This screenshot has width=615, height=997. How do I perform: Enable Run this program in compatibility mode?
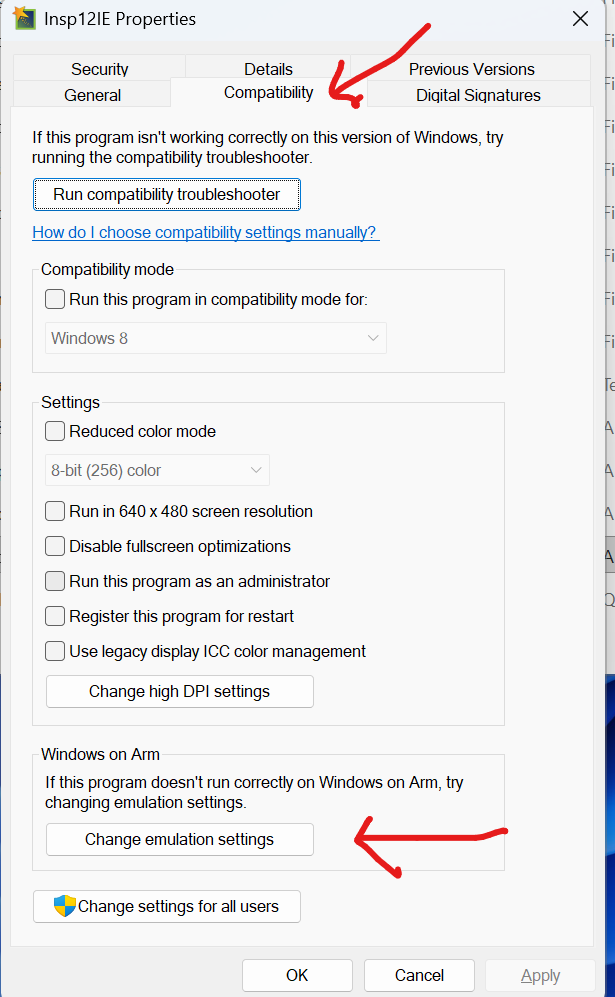pyautogui.click(x=56, y=299)
